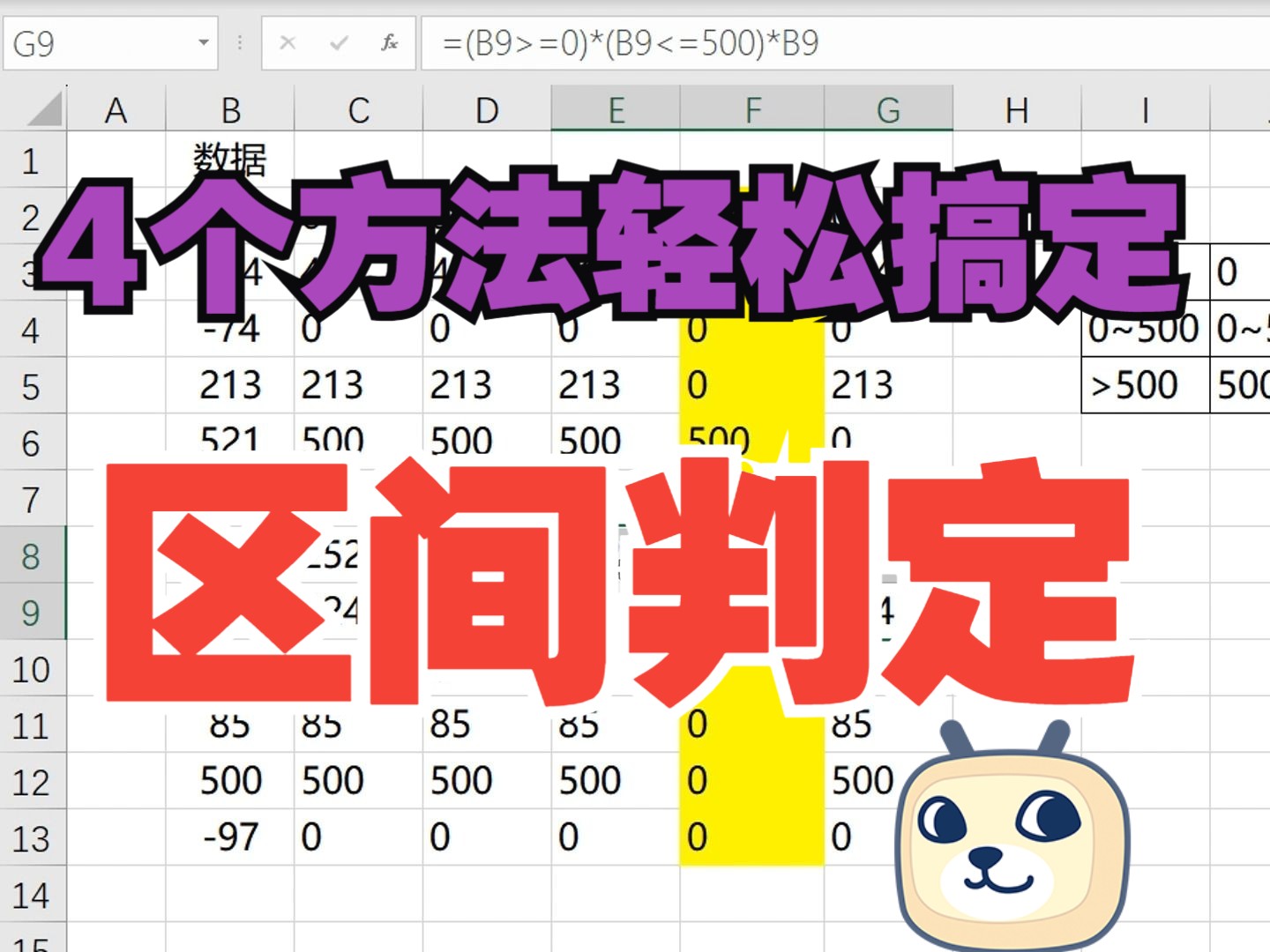Screen dimensions: 1270x952
Task: Click the cell labeled >500
Action: (x=1144, y=385)
